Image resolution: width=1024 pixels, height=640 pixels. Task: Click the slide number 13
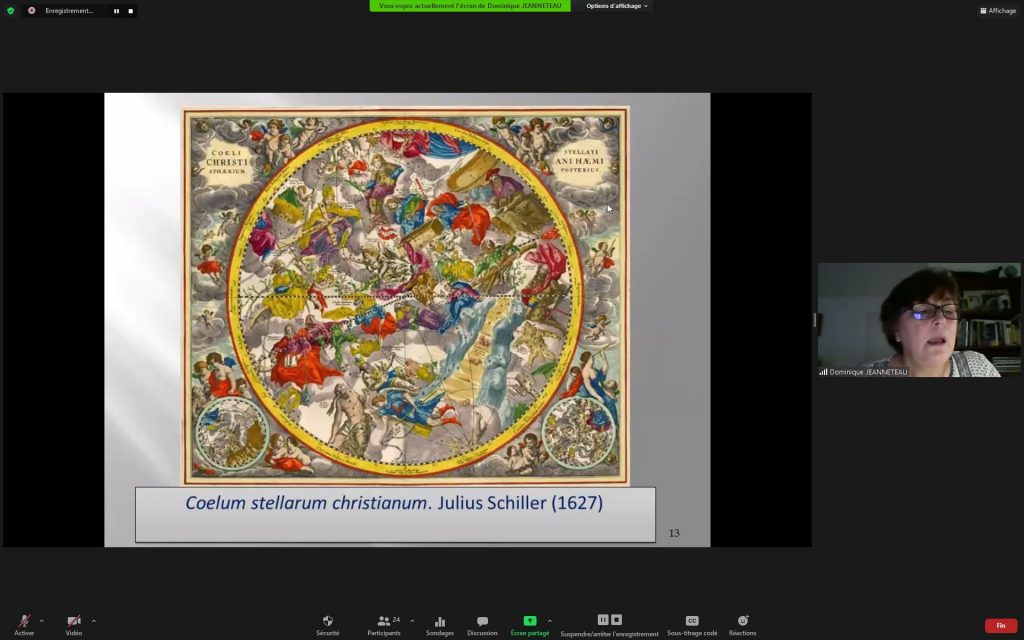pyautogui.click(x=674, y=533)
